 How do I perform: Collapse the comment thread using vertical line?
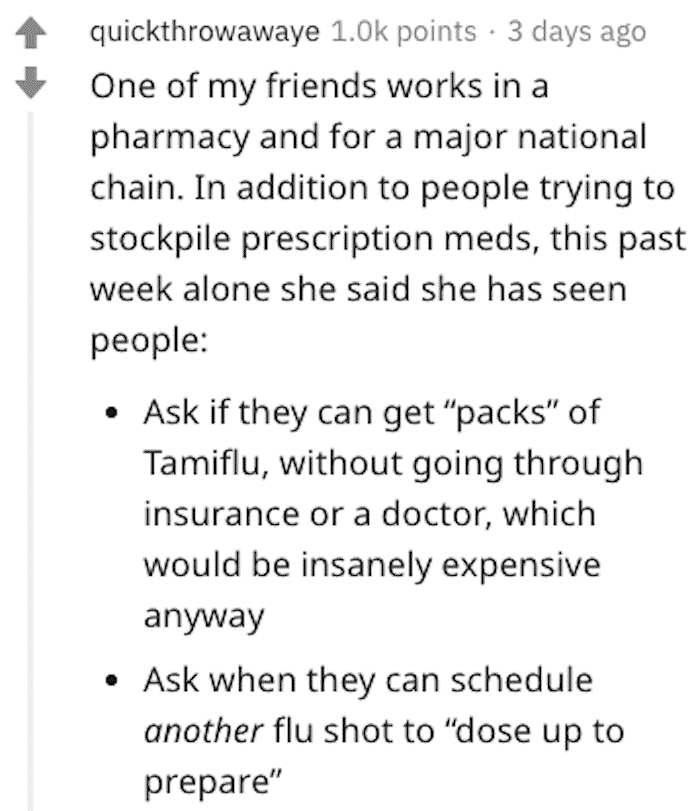pos(31,460)
